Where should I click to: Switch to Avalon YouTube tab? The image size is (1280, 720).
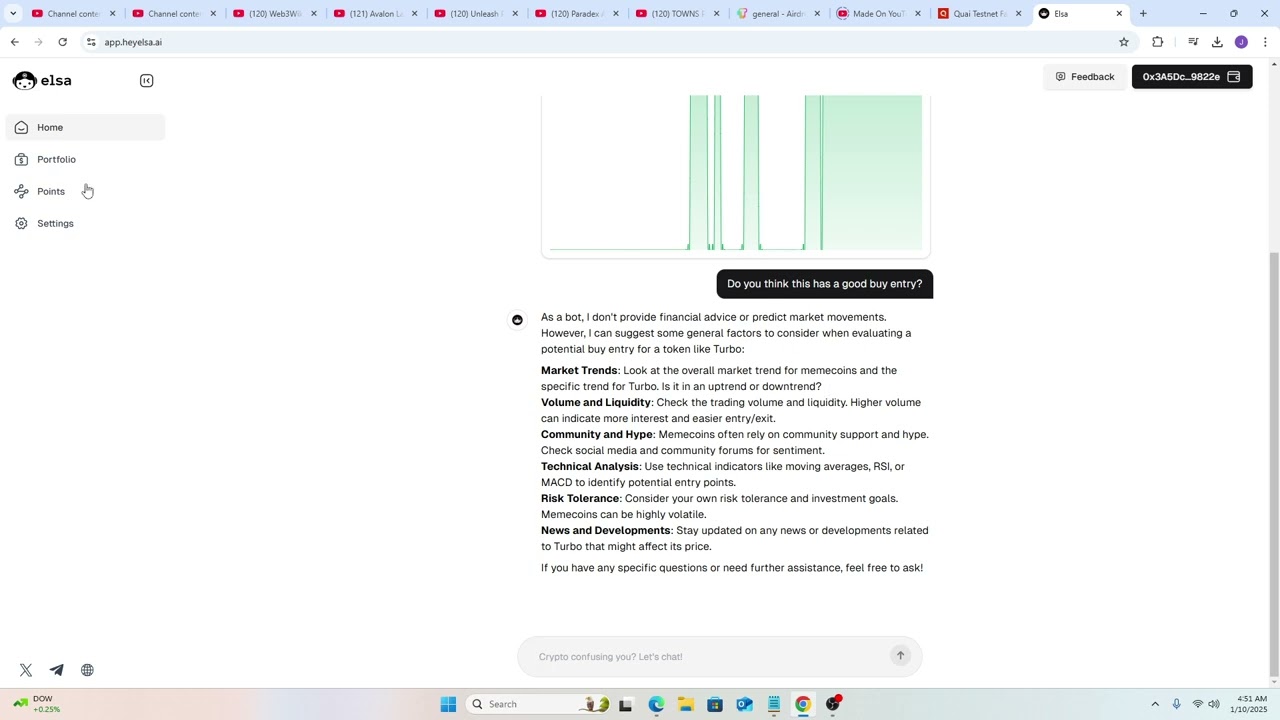(x=375, y=13)
